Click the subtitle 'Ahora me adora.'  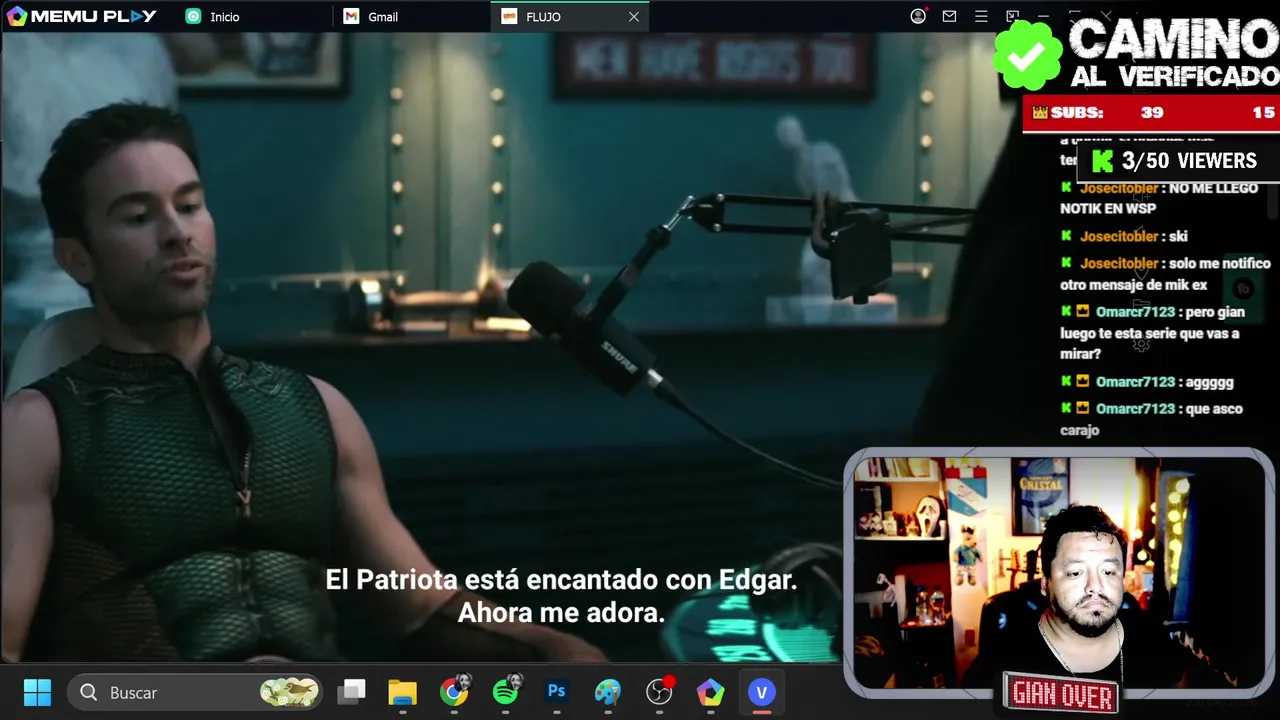pos(561,613)
